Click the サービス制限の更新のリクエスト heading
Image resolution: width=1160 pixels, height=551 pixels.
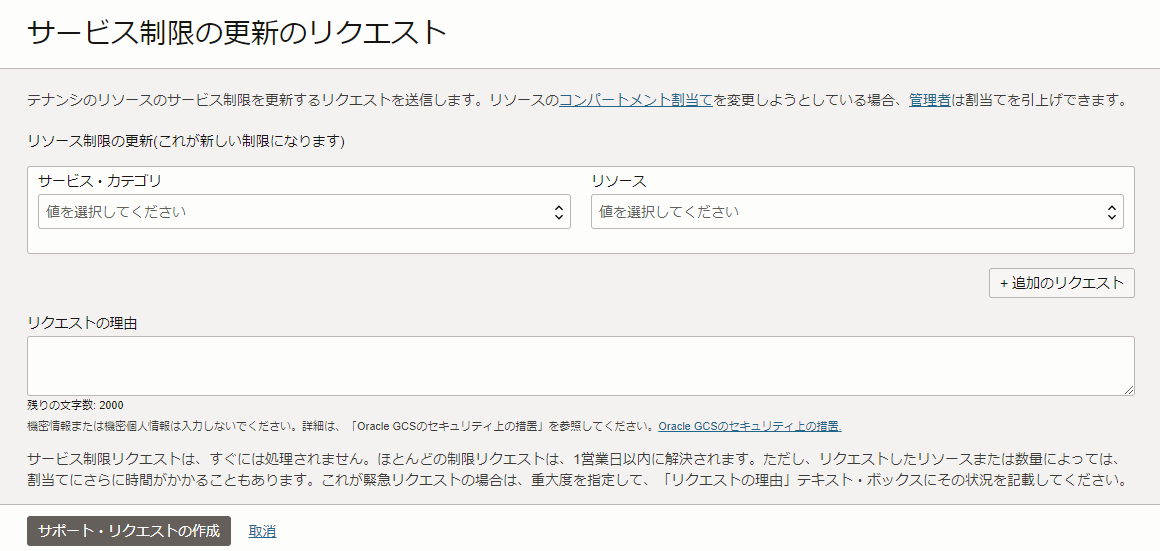(x=236, y=33)
